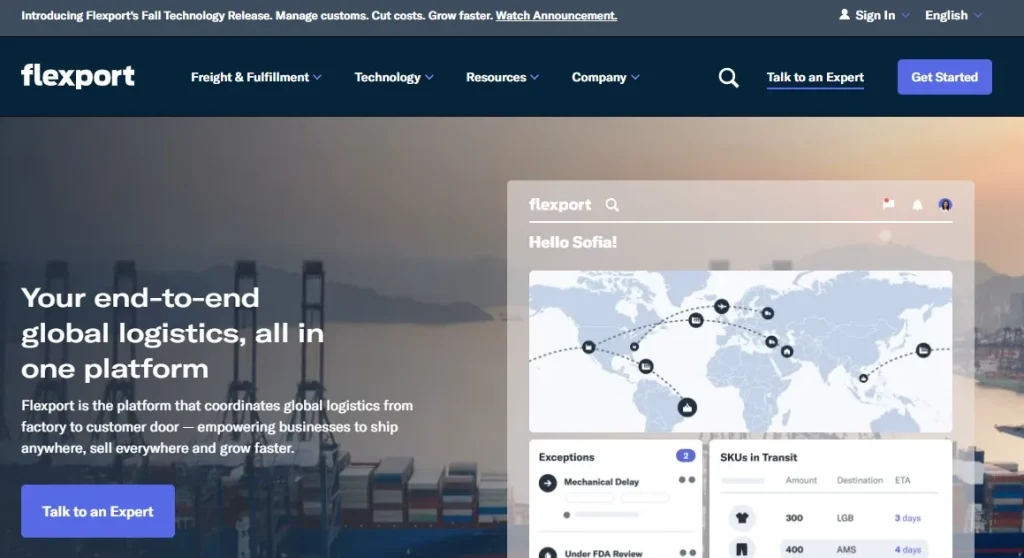The height and width of the screenshot is (558, 1024).
Task: Expand the Company menu
Action: pyautogui.click(x=605, y=77)
